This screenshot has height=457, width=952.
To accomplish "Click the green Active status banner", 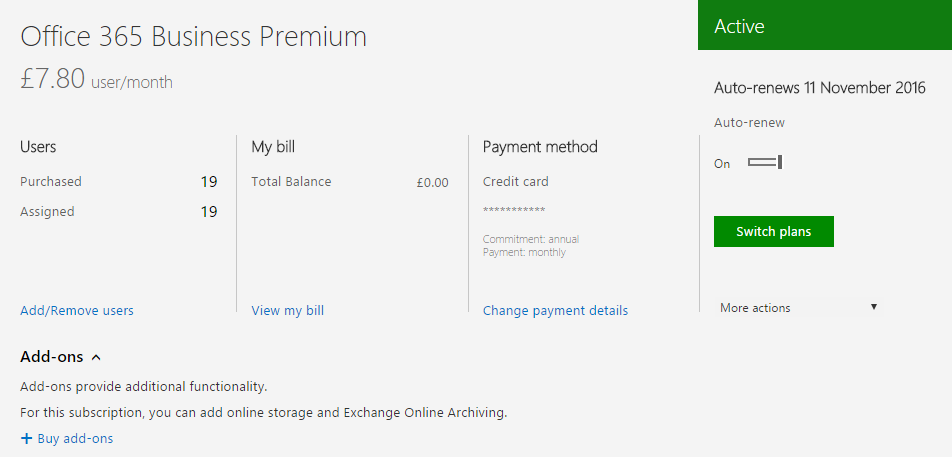I will (825, 25).
